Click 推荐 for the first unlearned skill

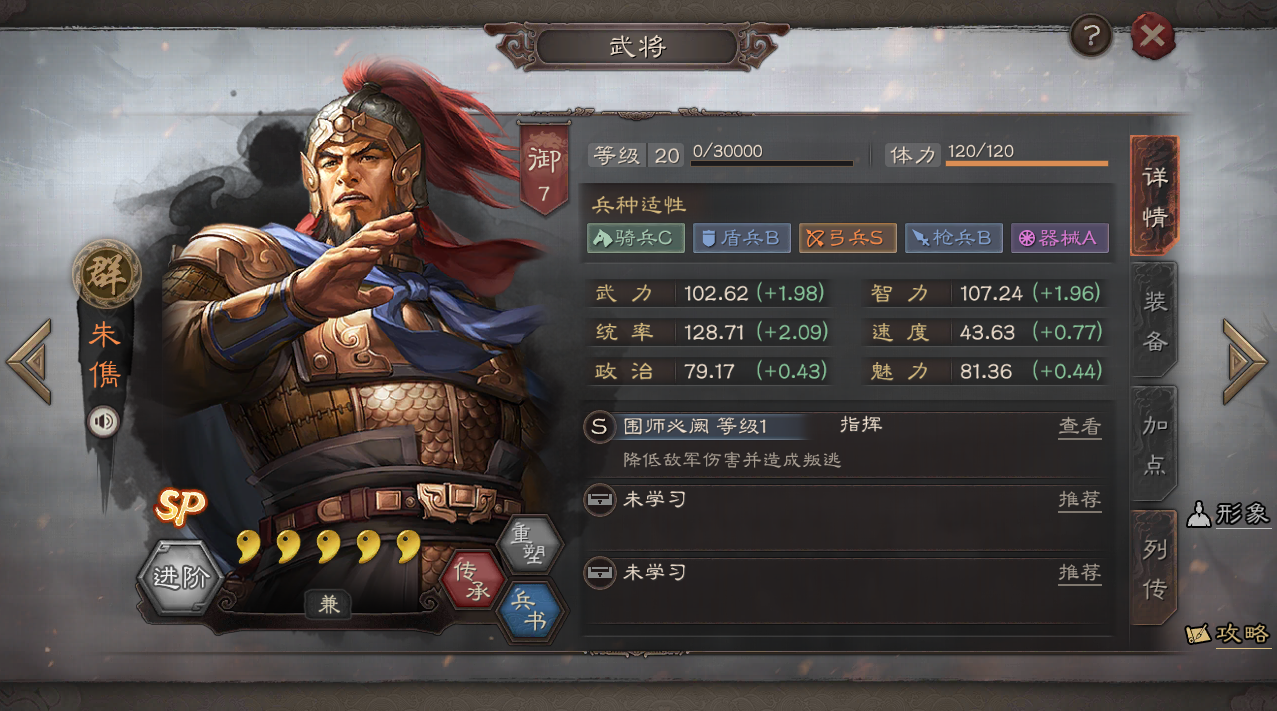point(1080,500)
